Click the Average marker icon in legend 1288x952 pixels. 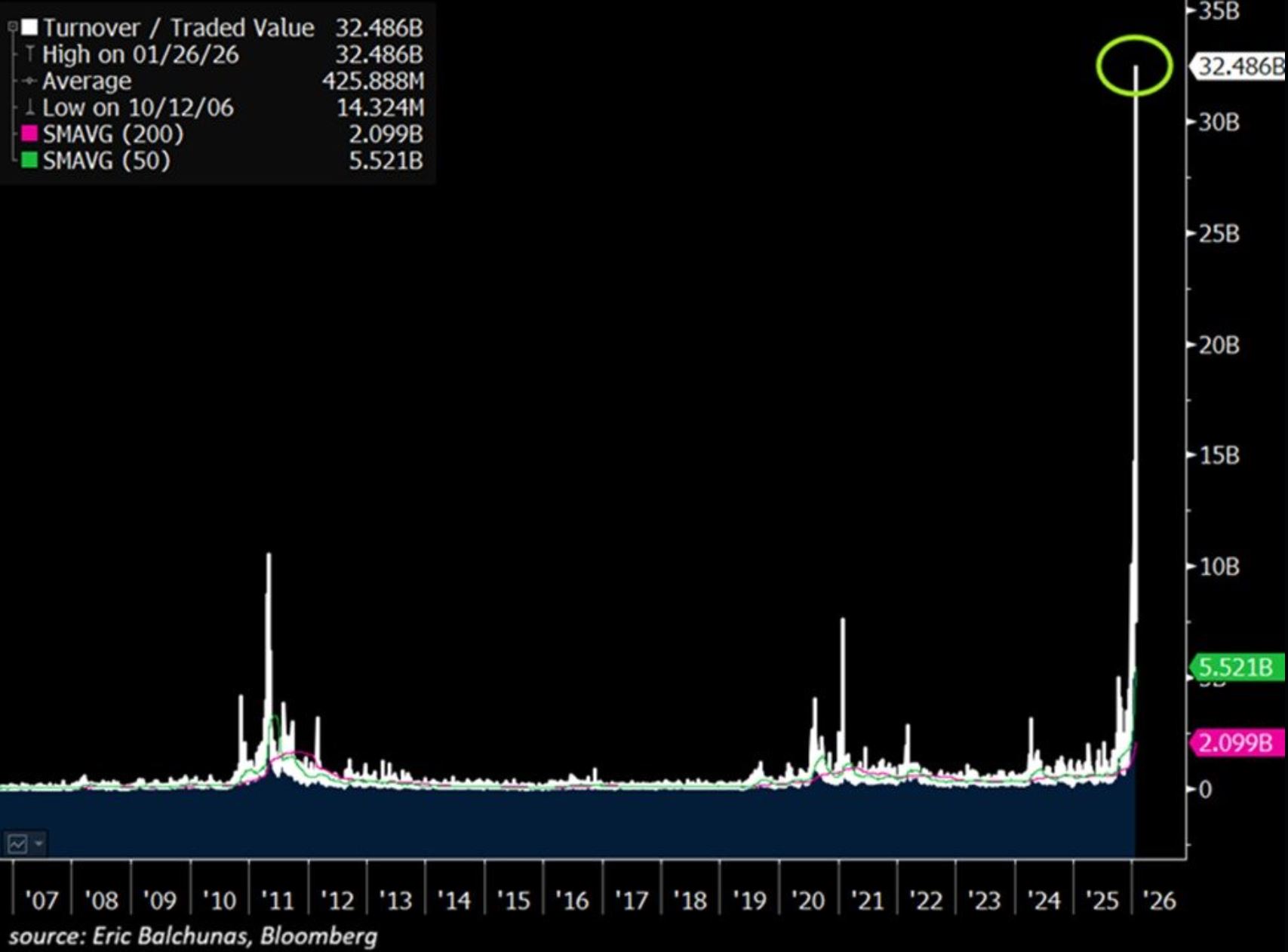29,81
